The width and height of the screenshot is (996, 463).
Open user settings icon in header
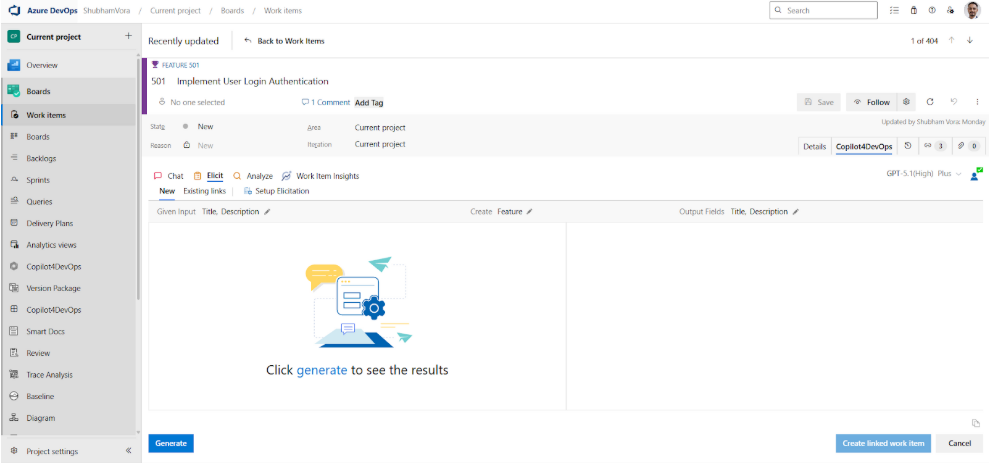pyautogui.click(x=950, y=10)
